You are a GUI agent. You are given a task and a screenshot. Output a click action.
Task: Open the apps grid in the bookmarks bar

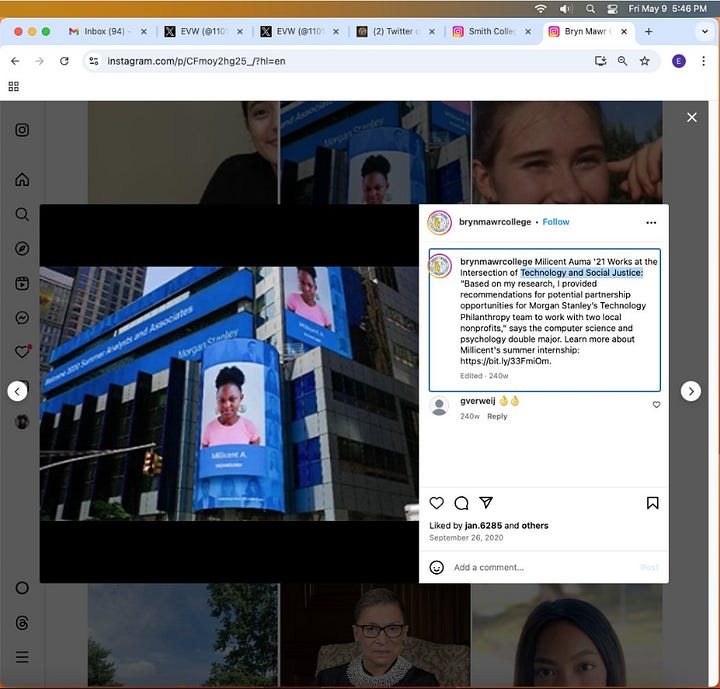click(x=14, y=86)
